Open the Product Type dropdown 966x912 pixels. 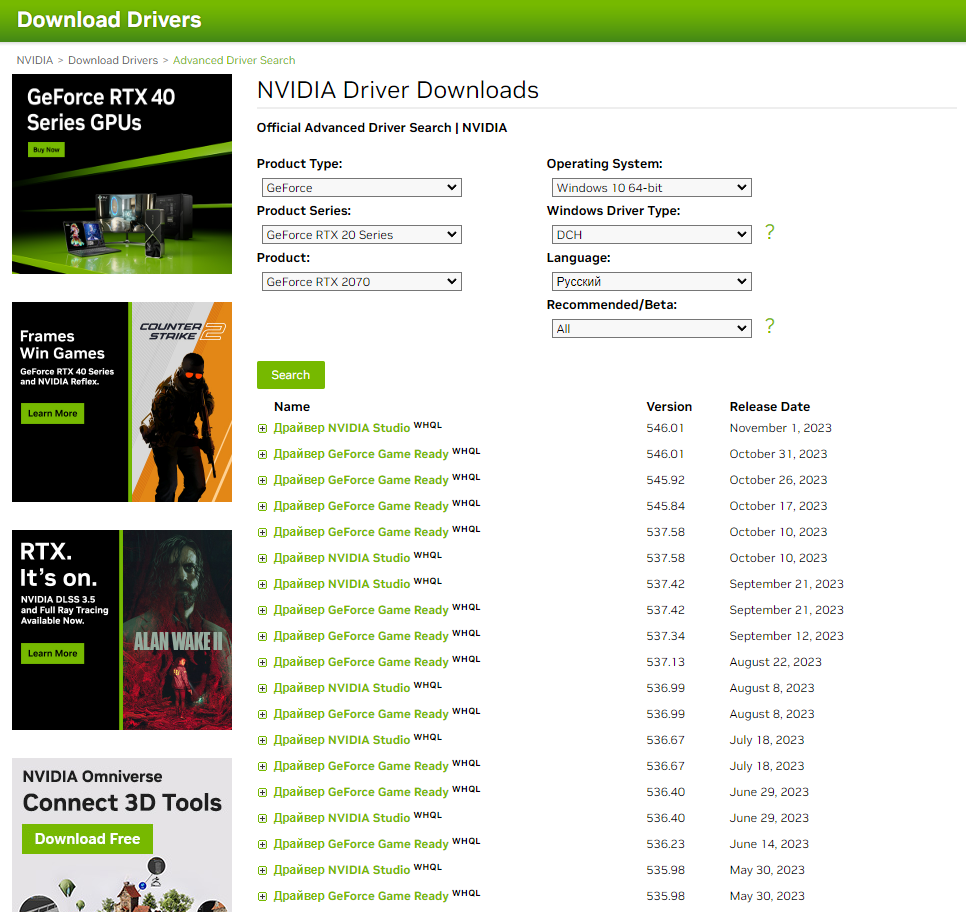click(360, 188)
